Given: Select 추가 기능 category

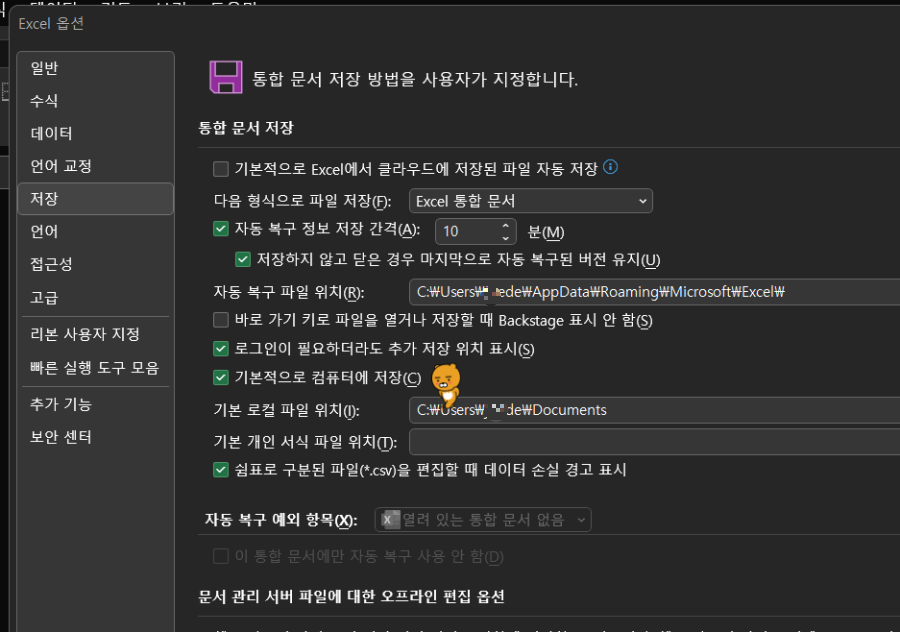Looking at the screenshot, I should coord(96,404).
